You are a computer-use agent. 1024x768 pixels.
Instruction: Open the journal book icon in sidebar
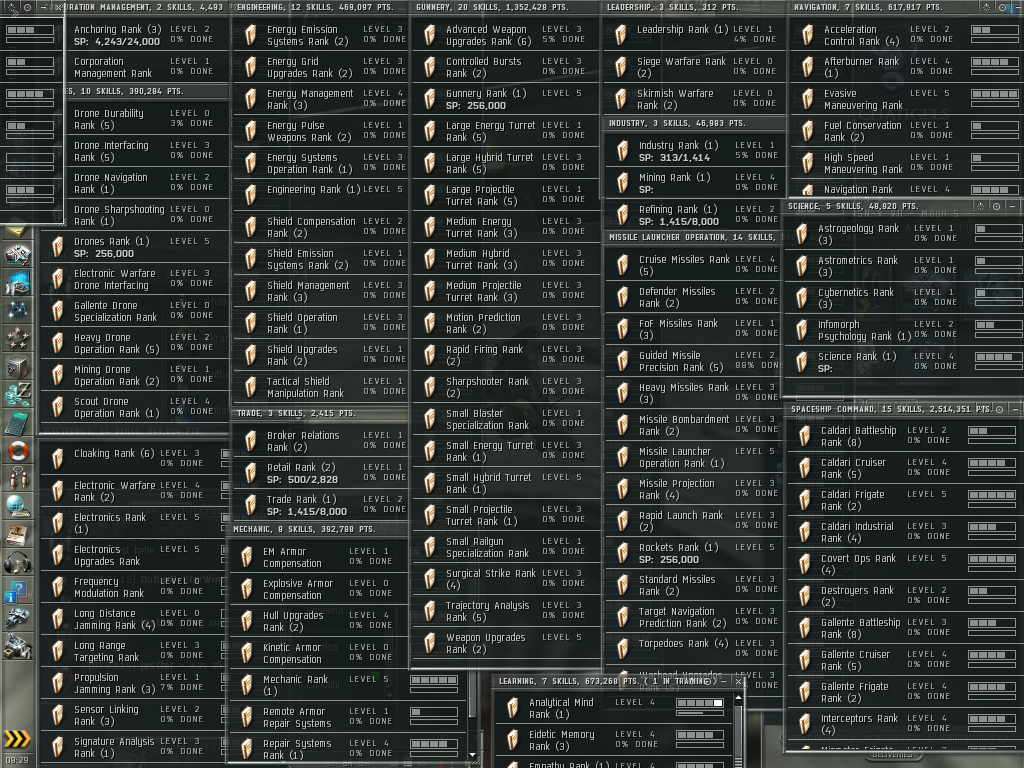18,535
